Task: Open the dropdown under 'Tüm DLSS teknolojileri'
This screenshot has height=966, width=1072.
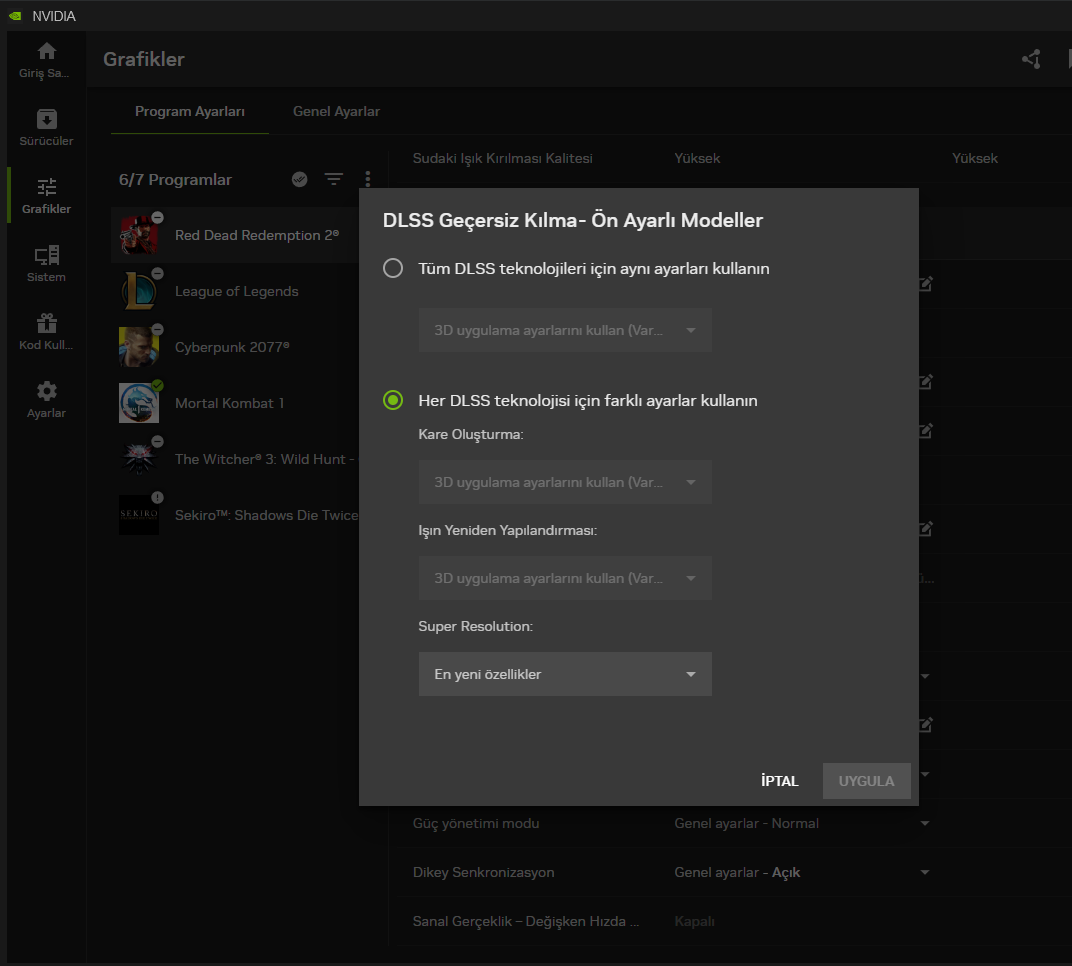Action: click(565, 330)
